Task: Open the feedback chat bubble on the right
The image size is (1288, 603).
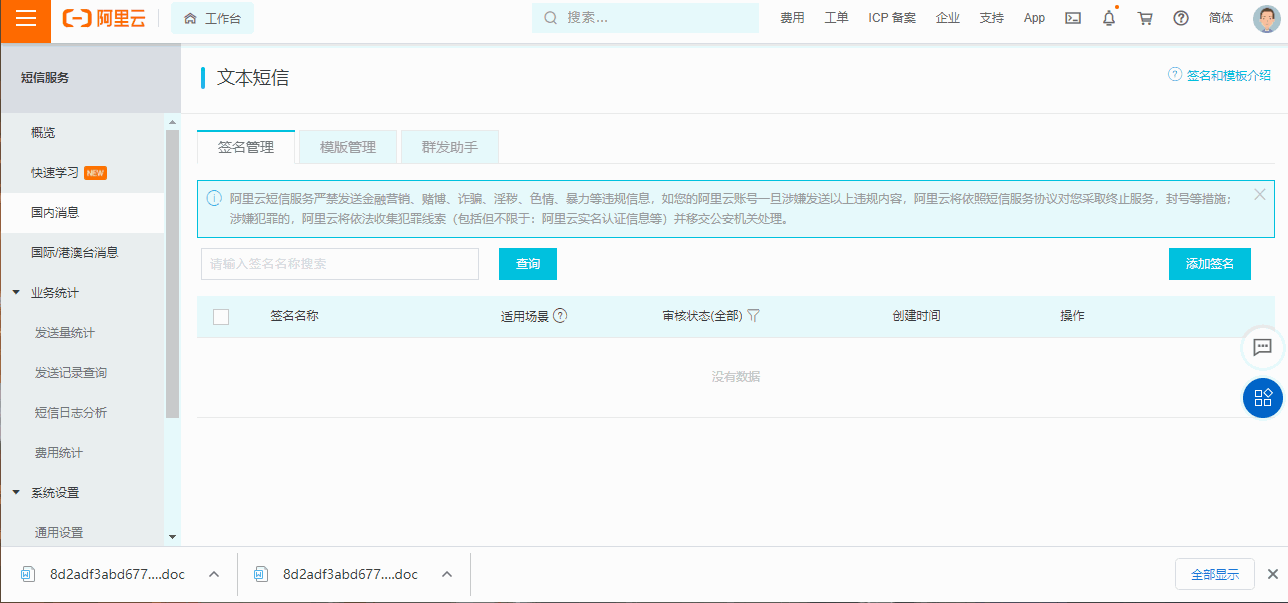Action: pos(1262,348)
